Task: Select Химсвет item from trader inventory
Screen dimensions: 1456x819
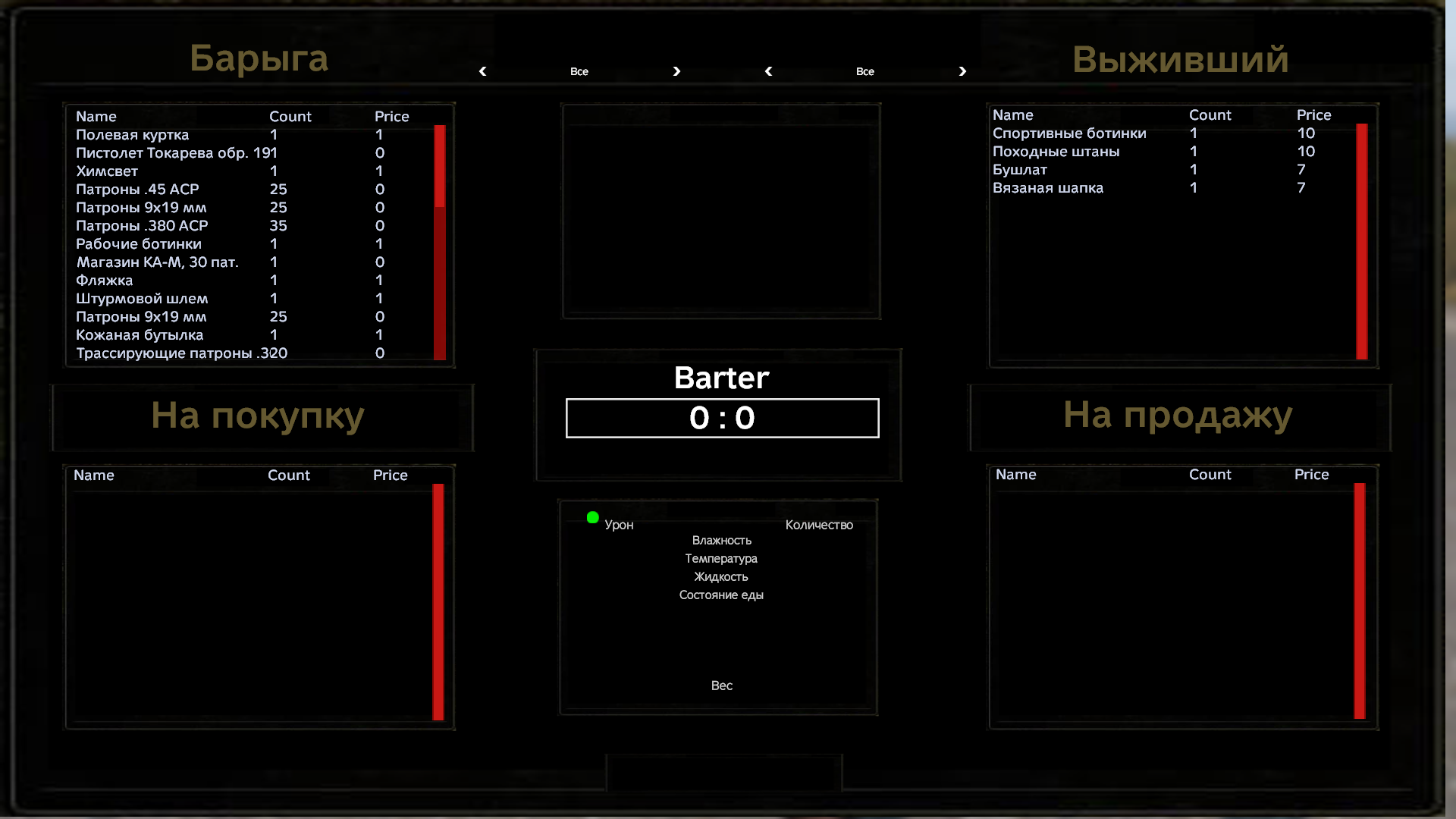Action: point(107,171)
